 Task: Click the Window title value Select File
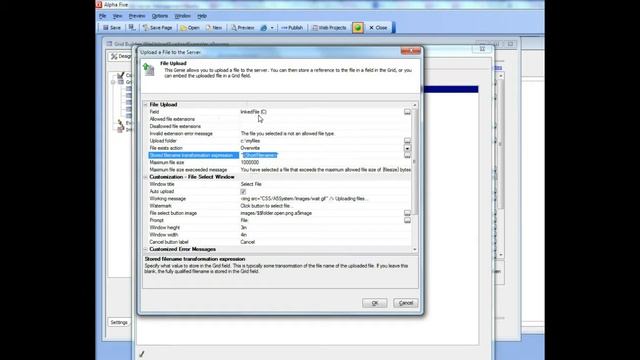pos(251,184)
